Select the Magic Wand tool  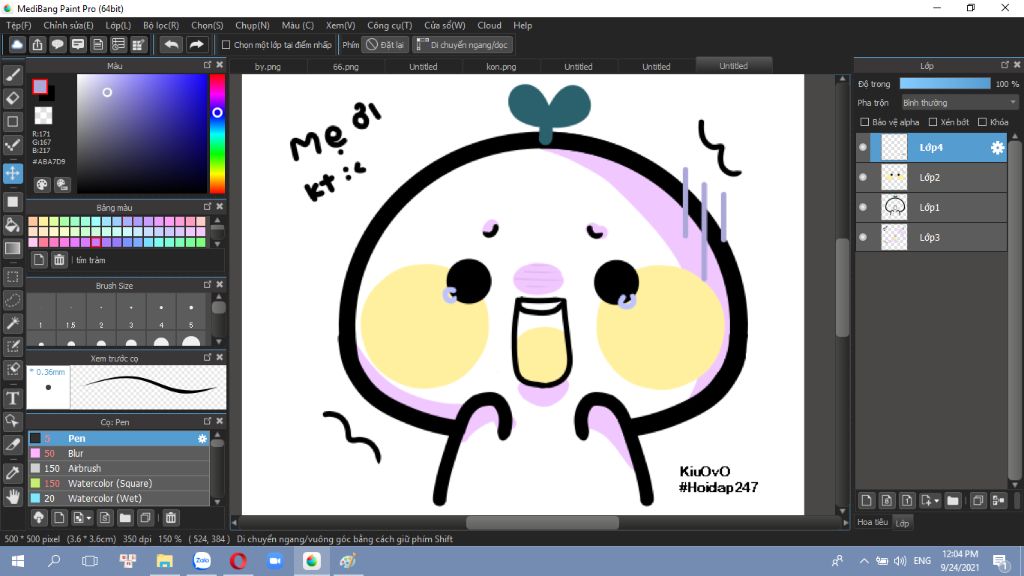[12, 323]
